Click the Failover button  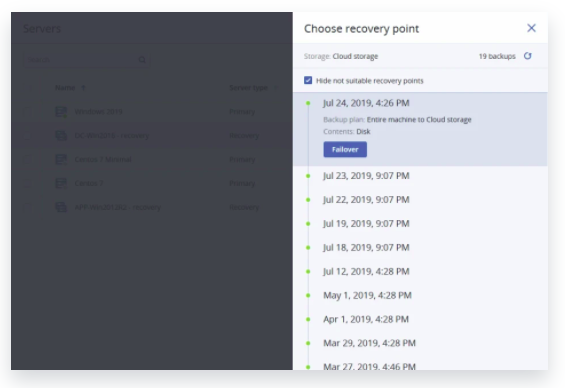click(345, 150)
